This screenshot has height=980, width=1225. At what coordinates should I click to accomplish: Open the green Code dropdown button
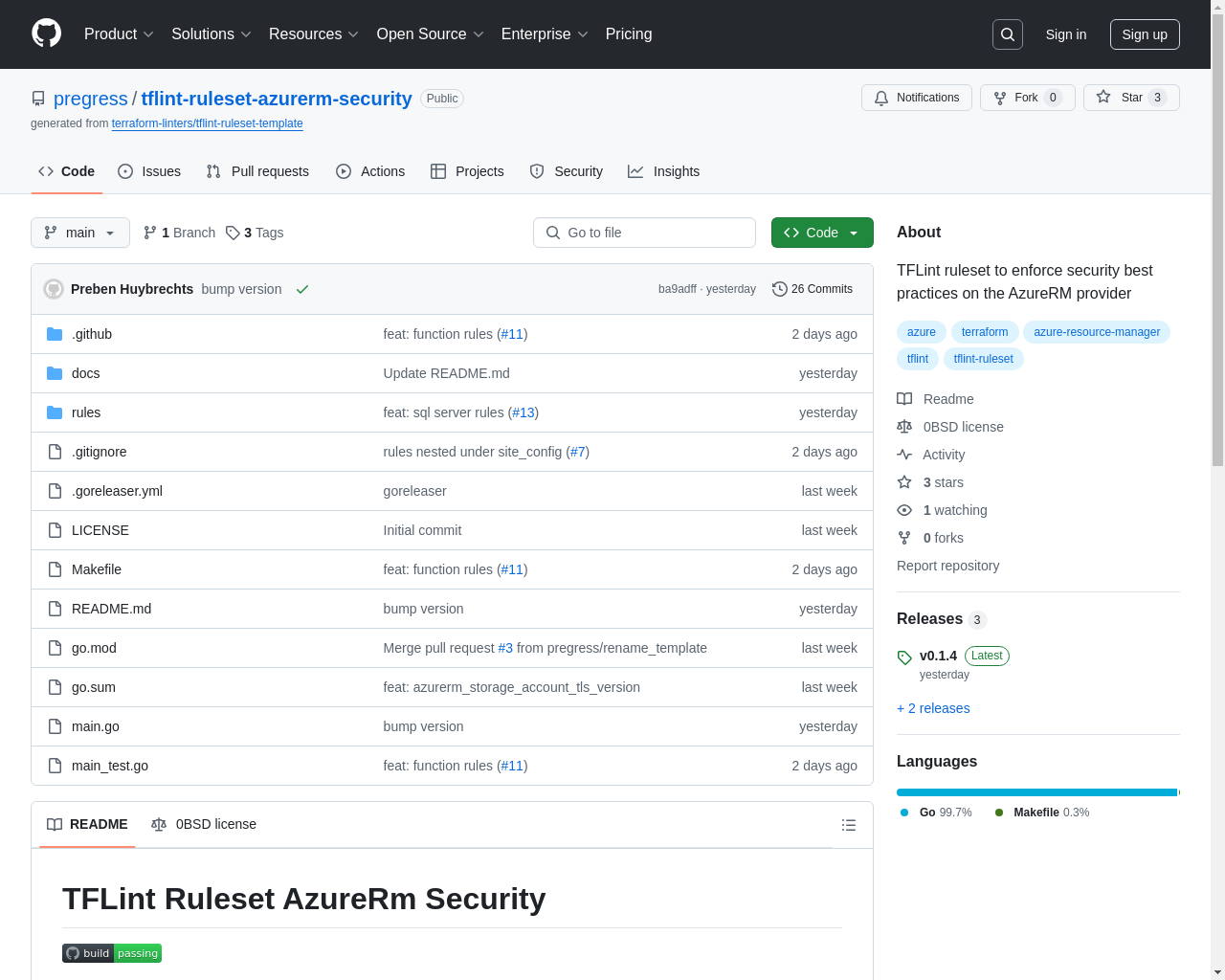coord(822,233)
